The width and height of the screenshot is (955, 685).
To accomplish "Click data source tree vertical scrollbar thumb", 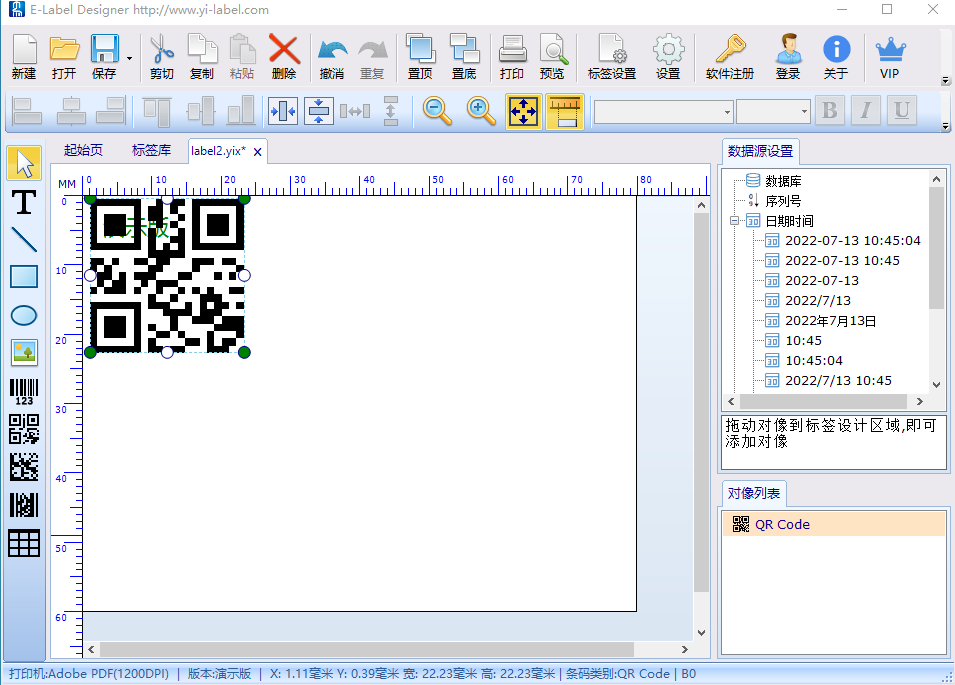I will click(x=936, y=248).
